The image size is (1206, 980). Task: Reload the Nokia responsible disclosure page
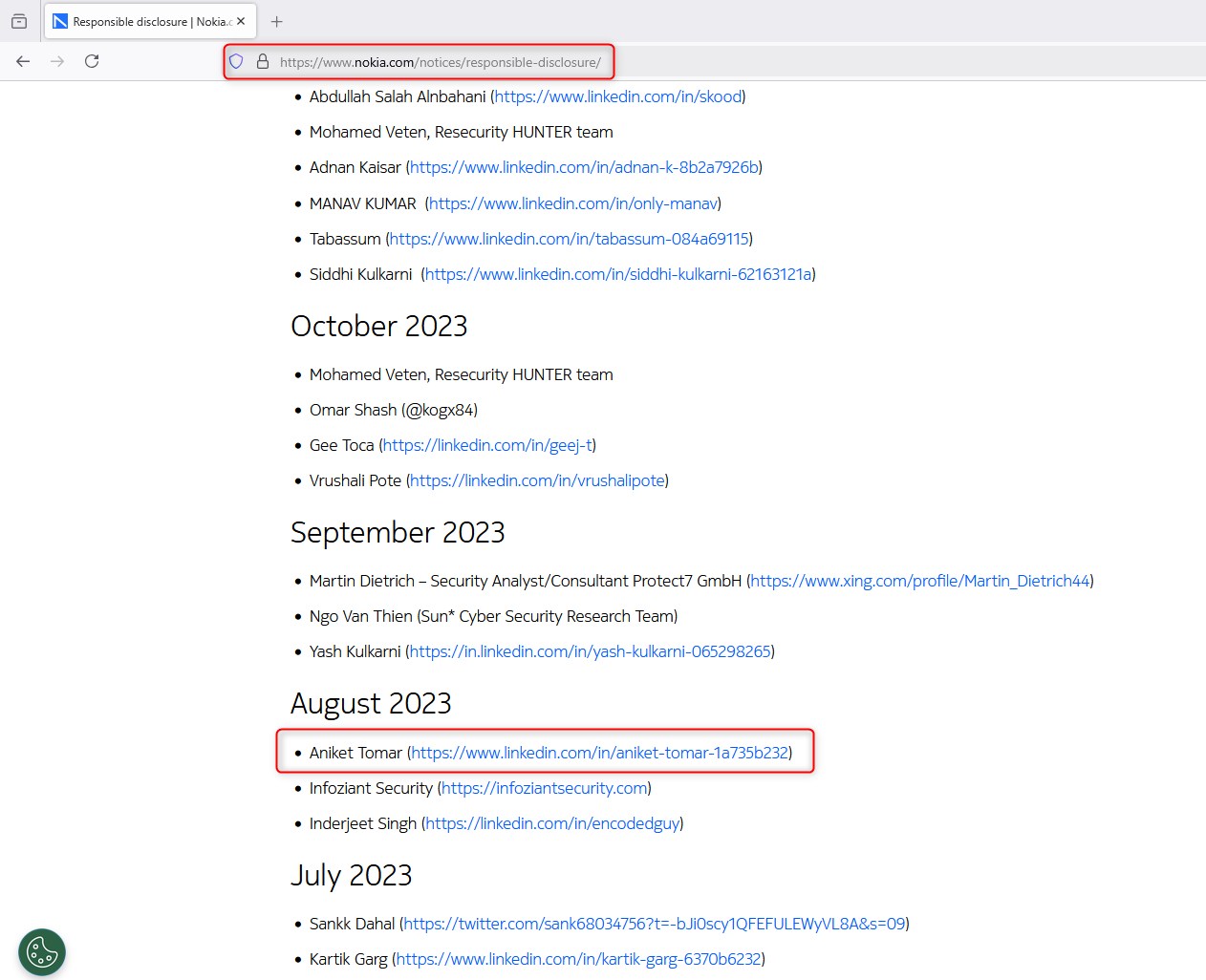(92, 61)
